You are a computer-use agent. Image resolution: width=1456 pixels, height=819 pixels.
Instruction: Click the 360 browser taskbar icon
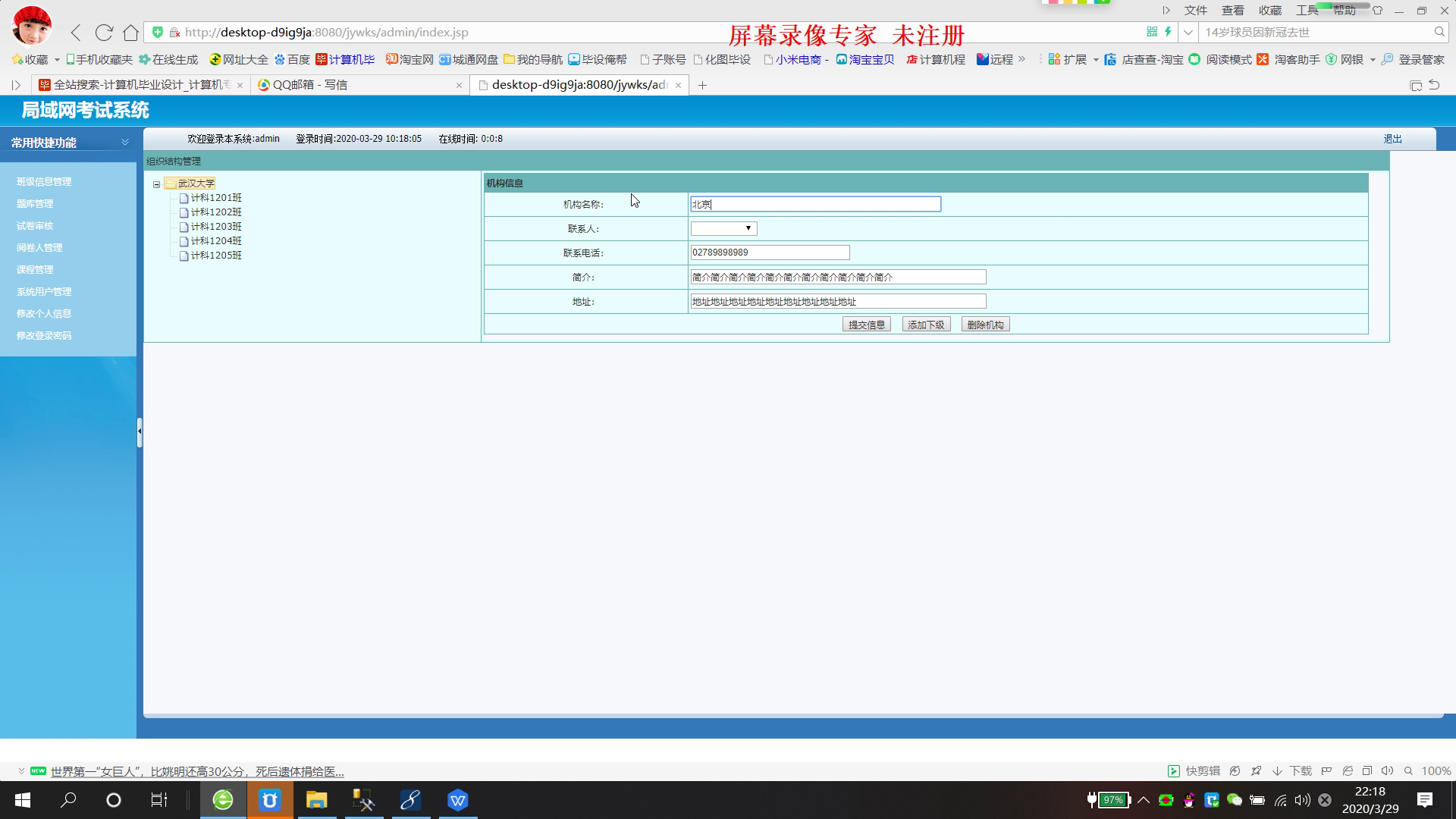[223, 800]
